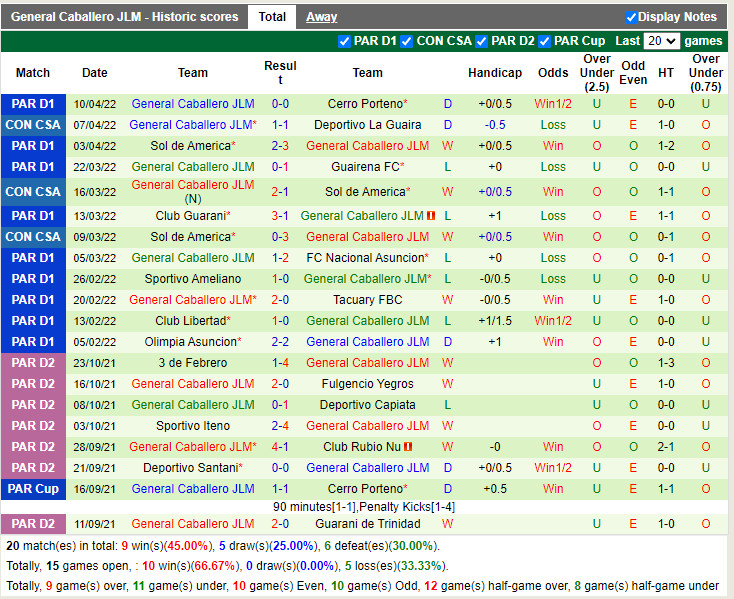Click CON CSA league cell on 07/04/22
The height and width of the screenshot is (599, 734).
(x=33, y=125)
